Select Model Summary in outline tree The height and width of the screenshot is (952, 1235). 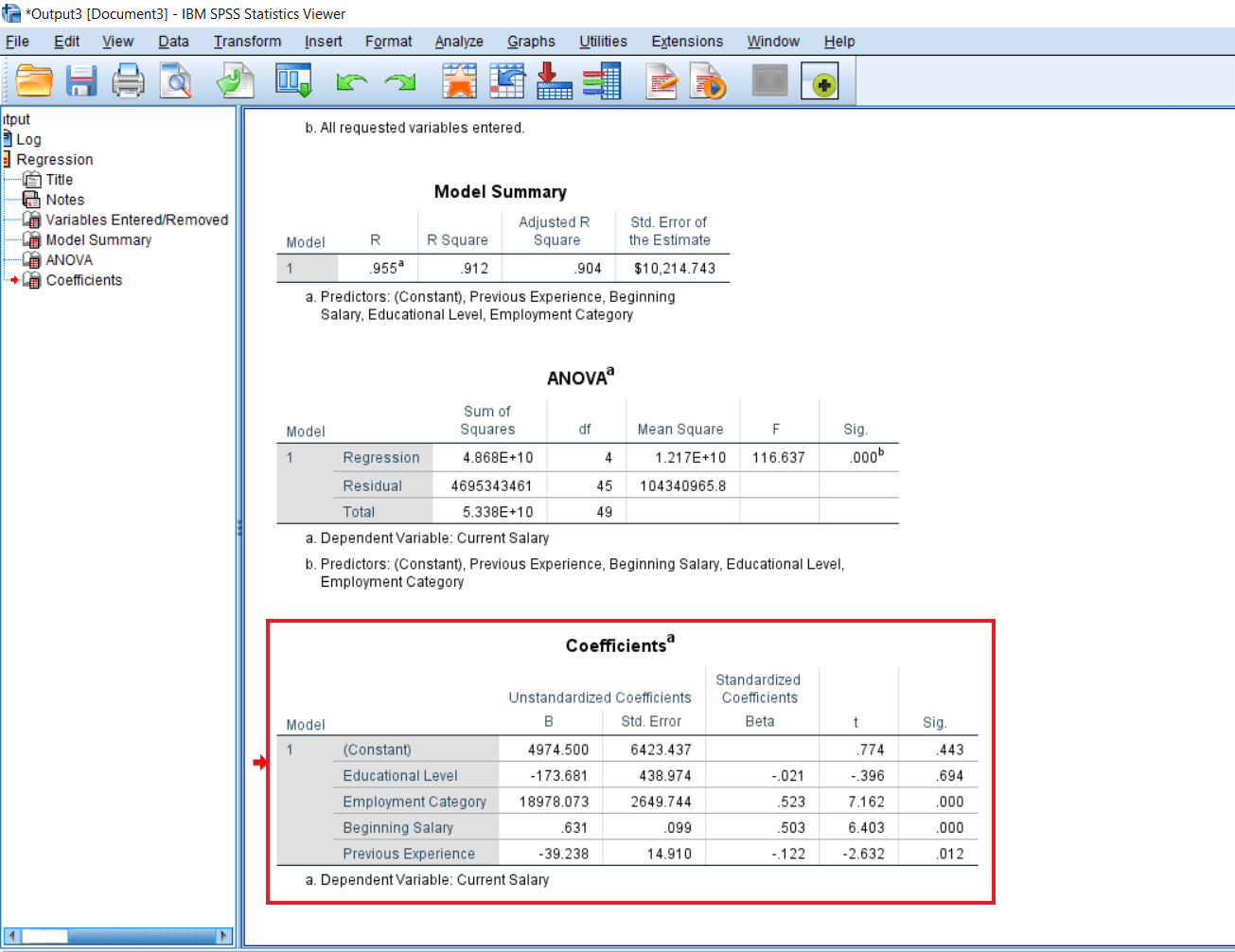[x=98, y=240]
